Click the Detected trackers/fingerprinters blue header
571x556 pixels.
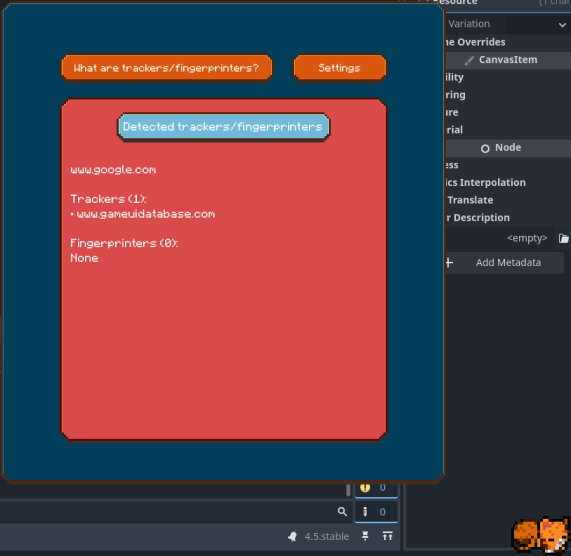(223, 127)
